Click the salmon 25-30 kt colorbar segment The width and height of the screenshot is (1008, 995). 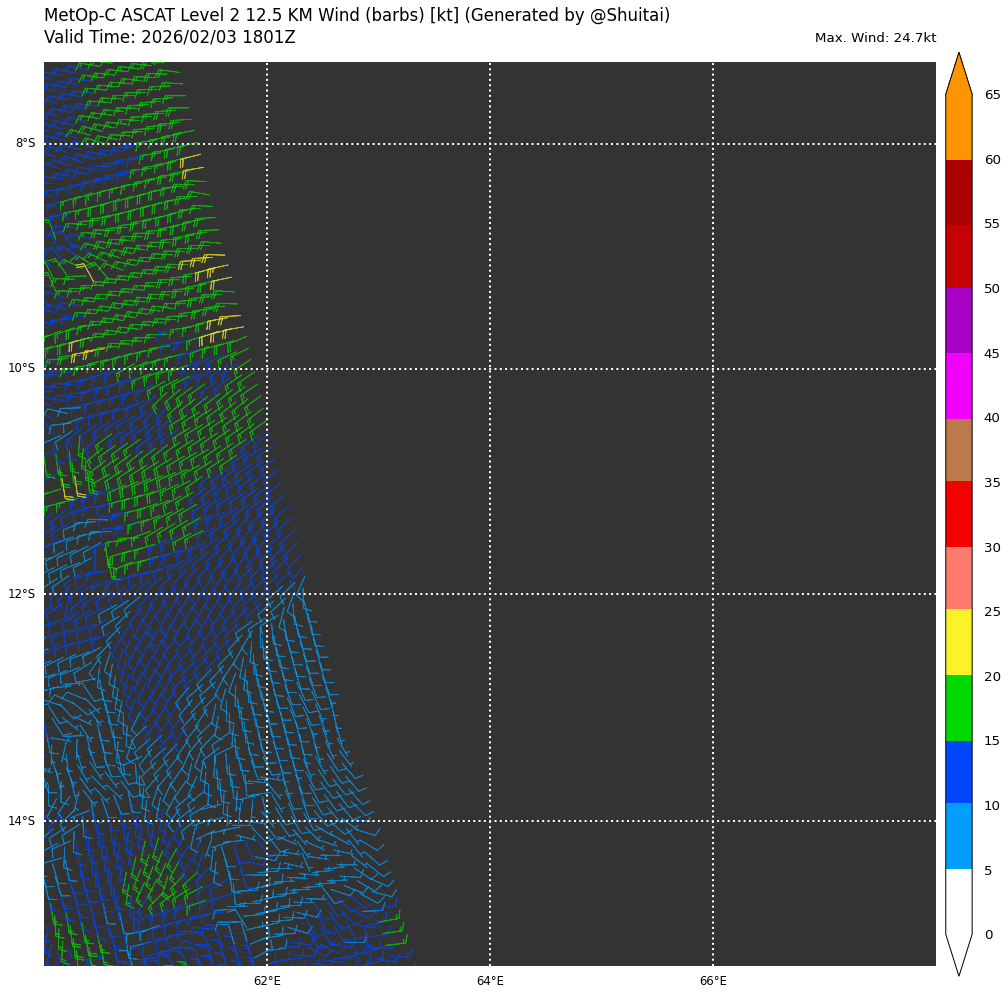click(958, 578)
